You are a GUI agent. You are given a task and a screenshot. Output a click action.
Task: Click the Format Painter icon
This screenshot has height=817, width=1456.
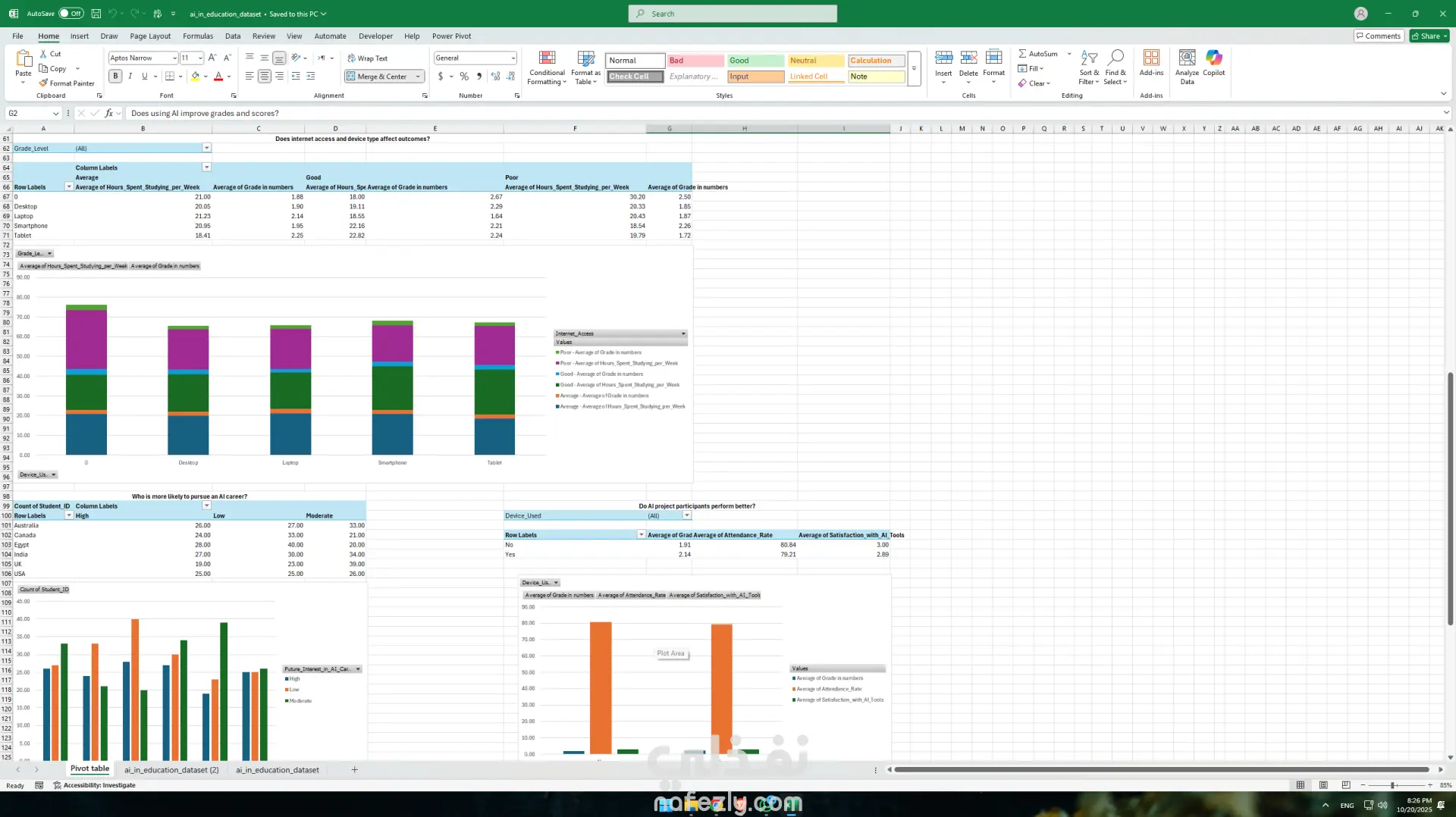(x=44, y=83)
